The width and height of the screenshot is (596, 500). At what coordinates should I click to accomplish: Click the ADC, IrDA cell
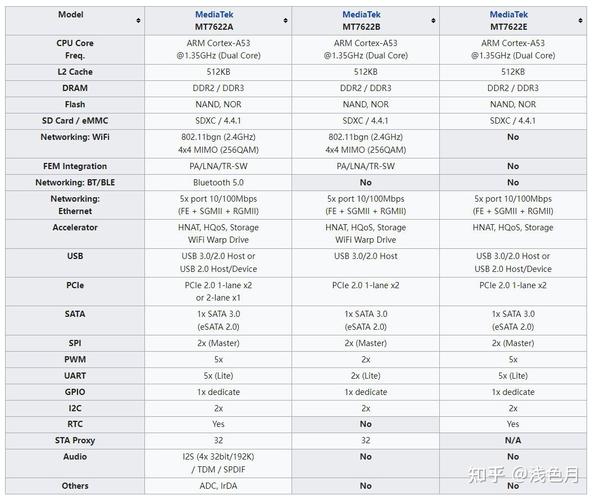(x=218, y=486)
